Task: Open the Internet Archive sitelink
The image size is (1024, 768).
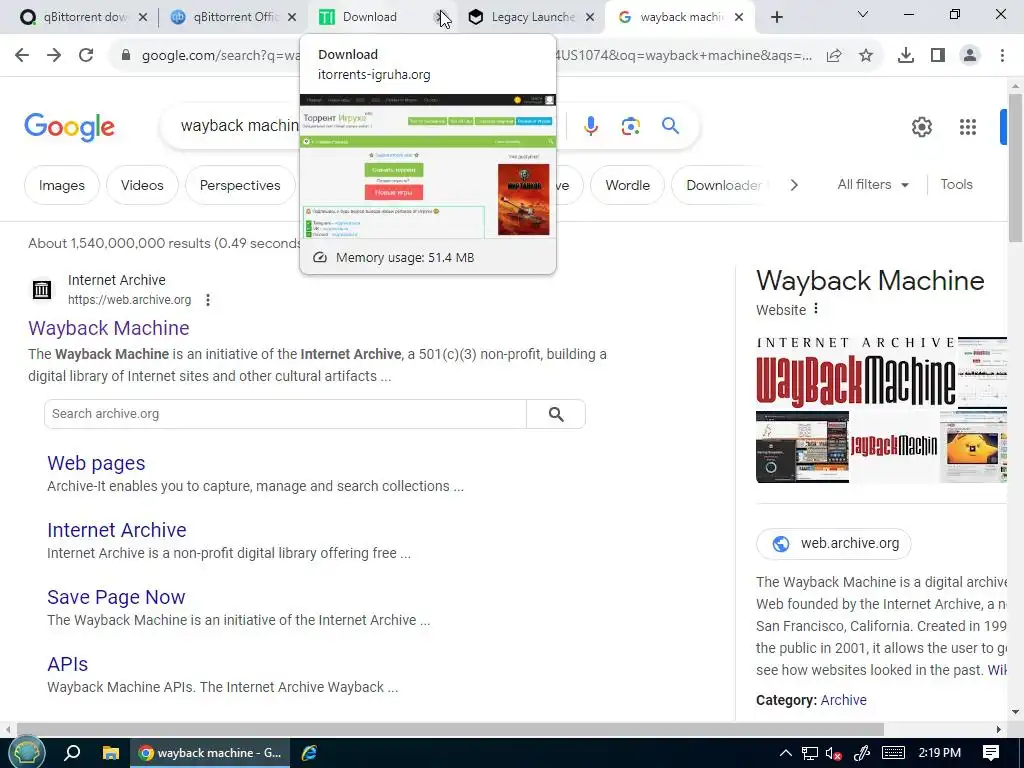Action: click(x=116, y=530)
